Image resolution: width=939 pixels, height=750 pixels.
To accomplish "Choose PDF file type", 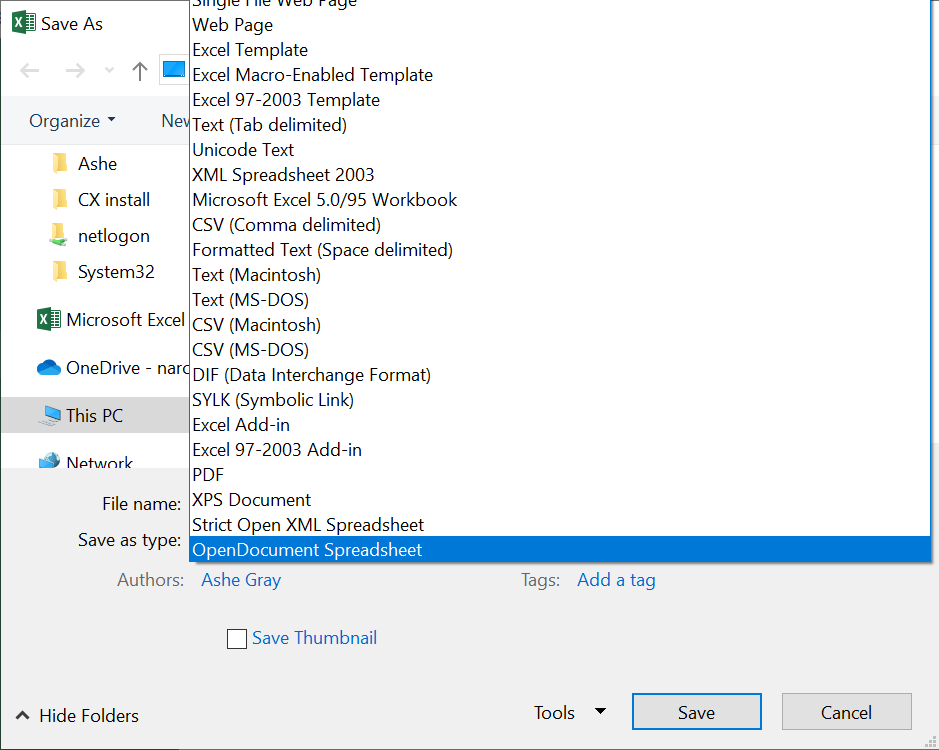I will [x=560, y=474].
